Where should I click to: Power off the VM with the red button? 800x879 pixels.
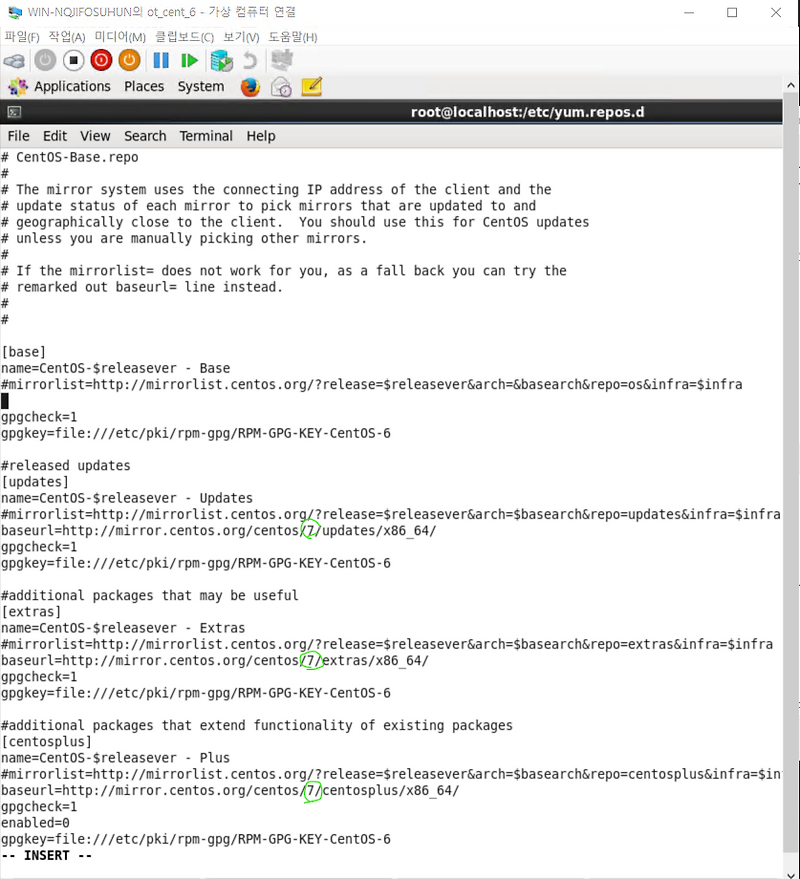(100, 60)
